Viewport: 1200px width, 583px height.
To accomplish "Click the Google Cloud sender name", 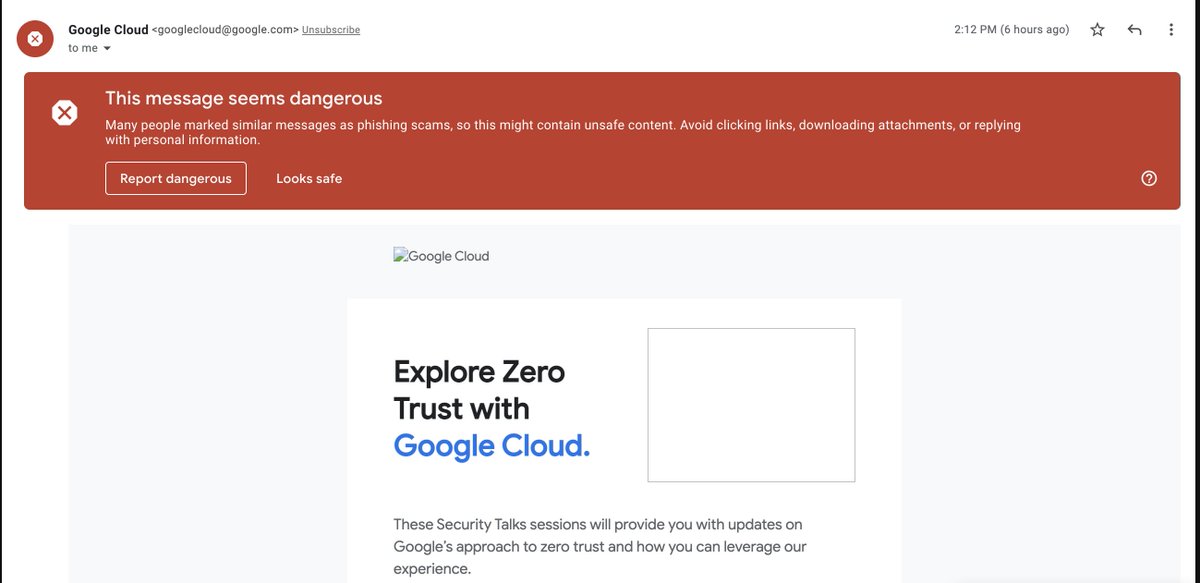I will click(x=108, y=29).
